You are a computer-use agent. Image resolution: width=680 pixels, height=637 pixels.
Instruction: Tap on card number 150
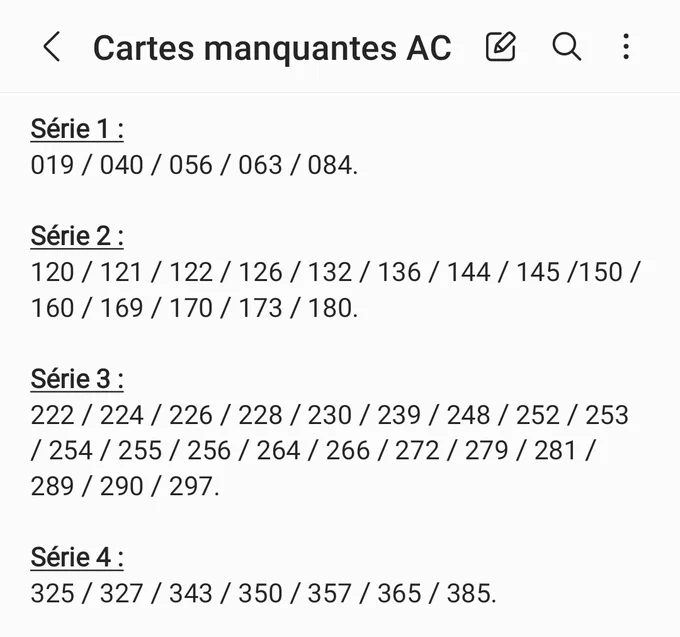coord(601,272)
